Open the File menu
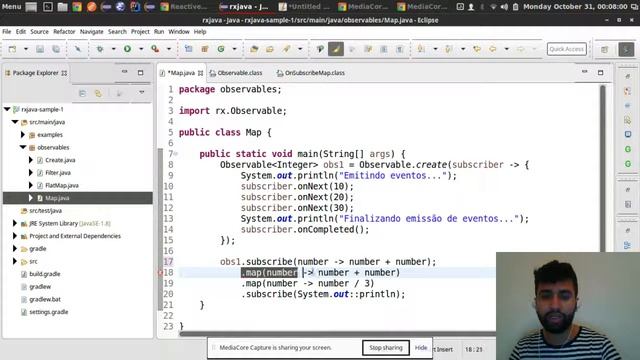 (x=7, y=31)
